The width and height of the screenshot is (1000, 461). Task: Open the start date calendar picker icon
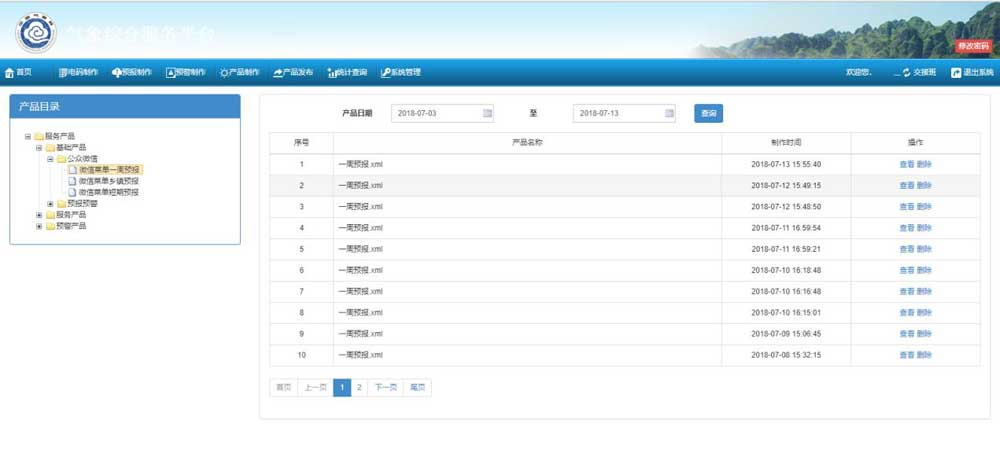tap(487, 113)
